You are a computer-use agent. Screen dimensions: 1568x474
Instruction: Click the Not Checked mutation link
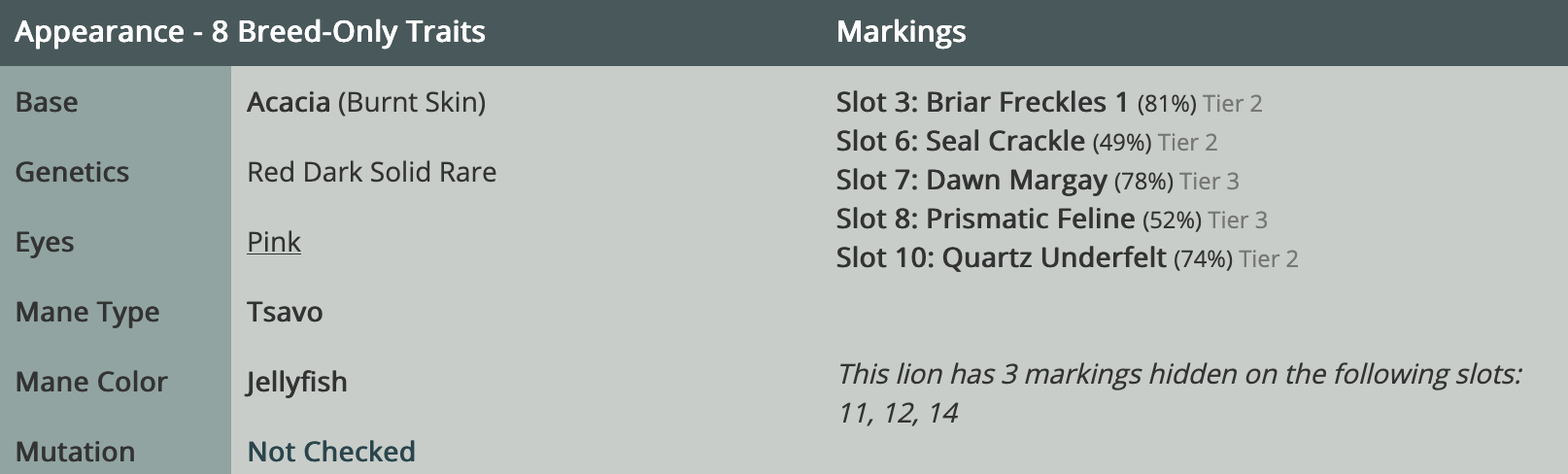pyautogui.click(x=331, y=452)
